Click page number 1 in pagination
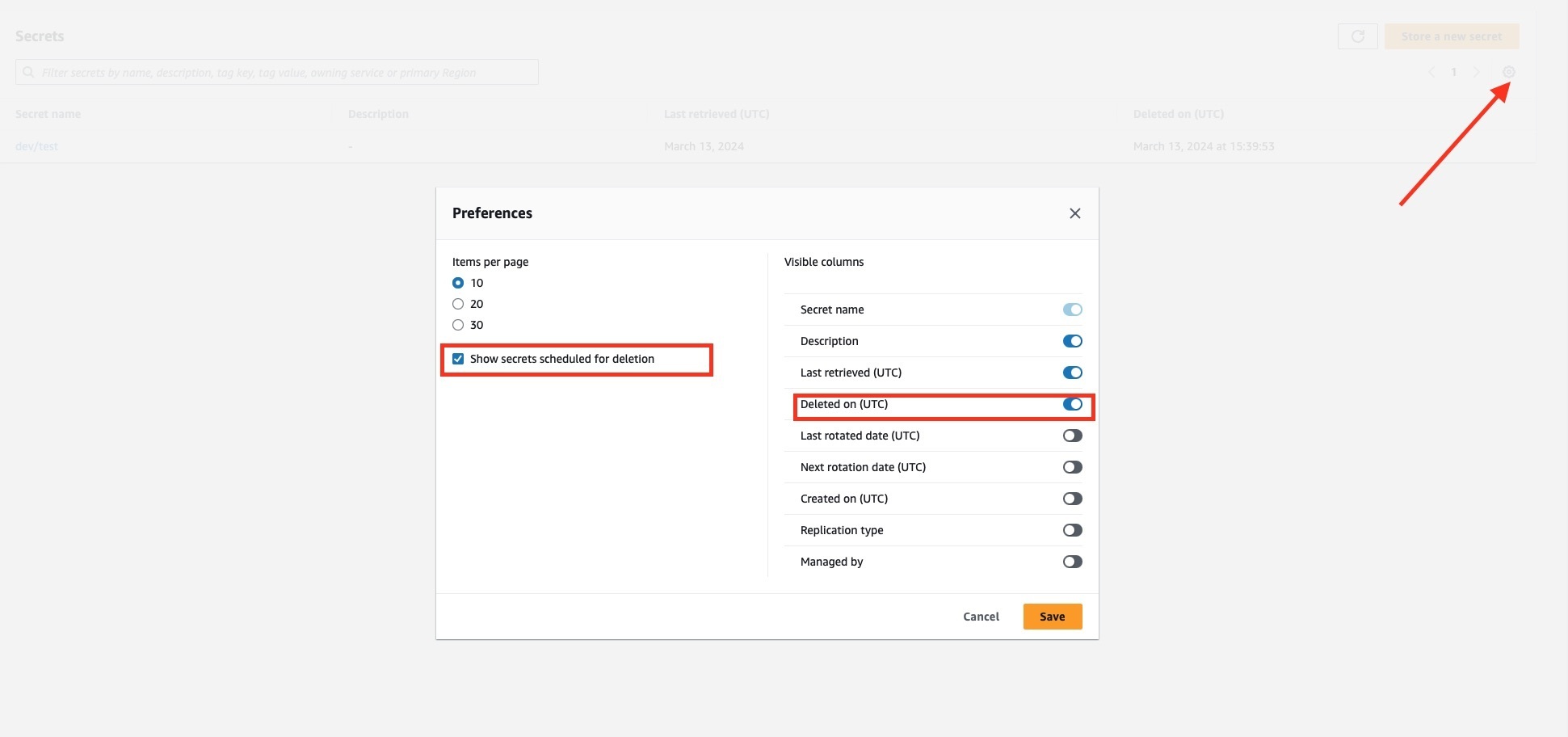Viewport: 1568px width, 737px height. (x=1453, y=72)
